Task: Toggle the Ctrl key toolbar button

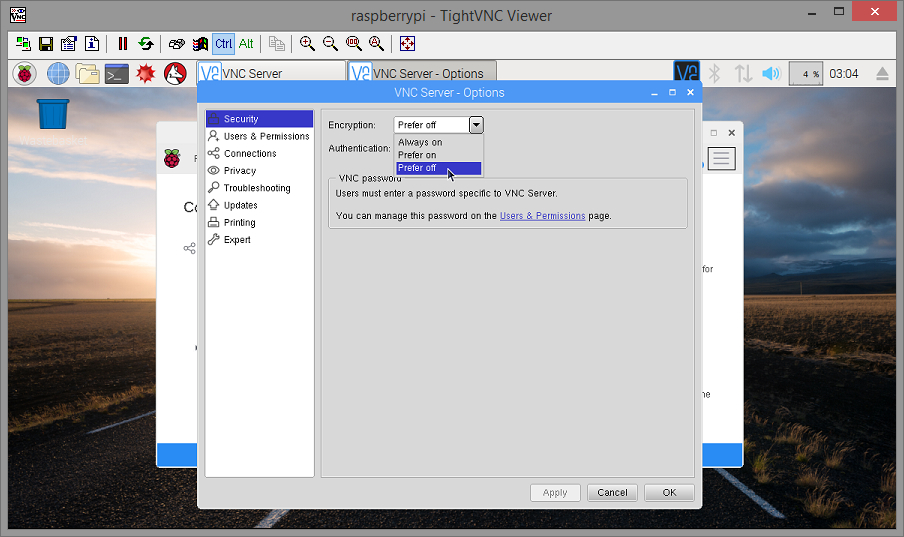Action: coord(223,44)
